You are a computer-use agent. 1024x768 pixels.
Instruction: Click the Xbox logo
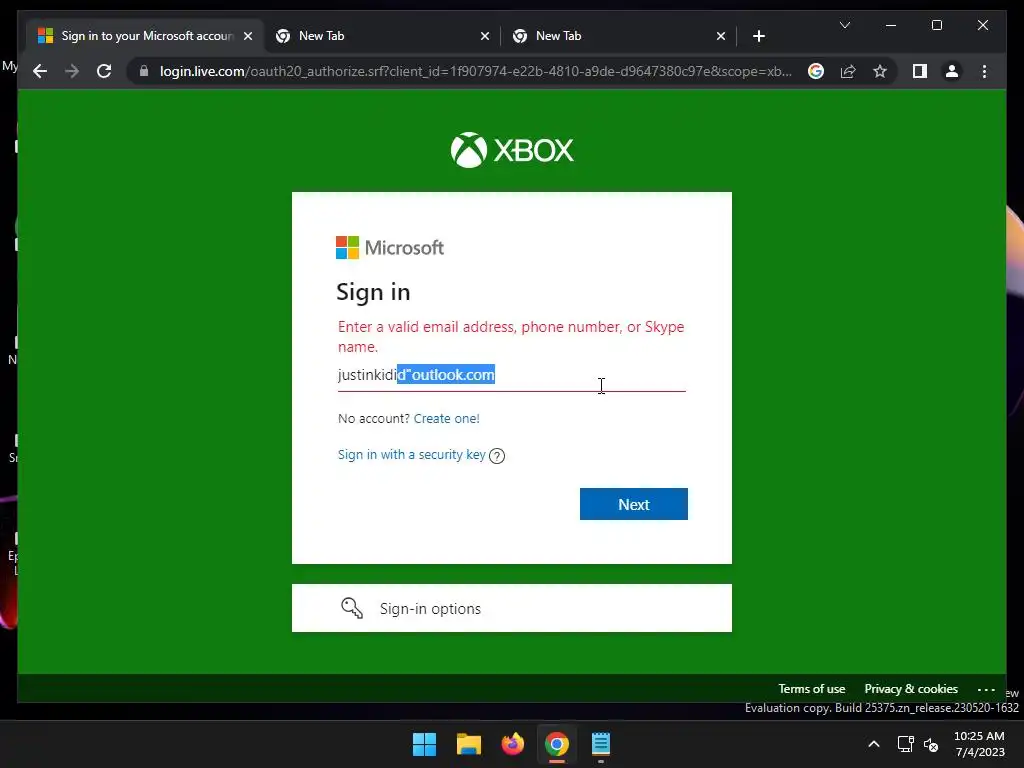pyautogui.click(x=512, y=150)
